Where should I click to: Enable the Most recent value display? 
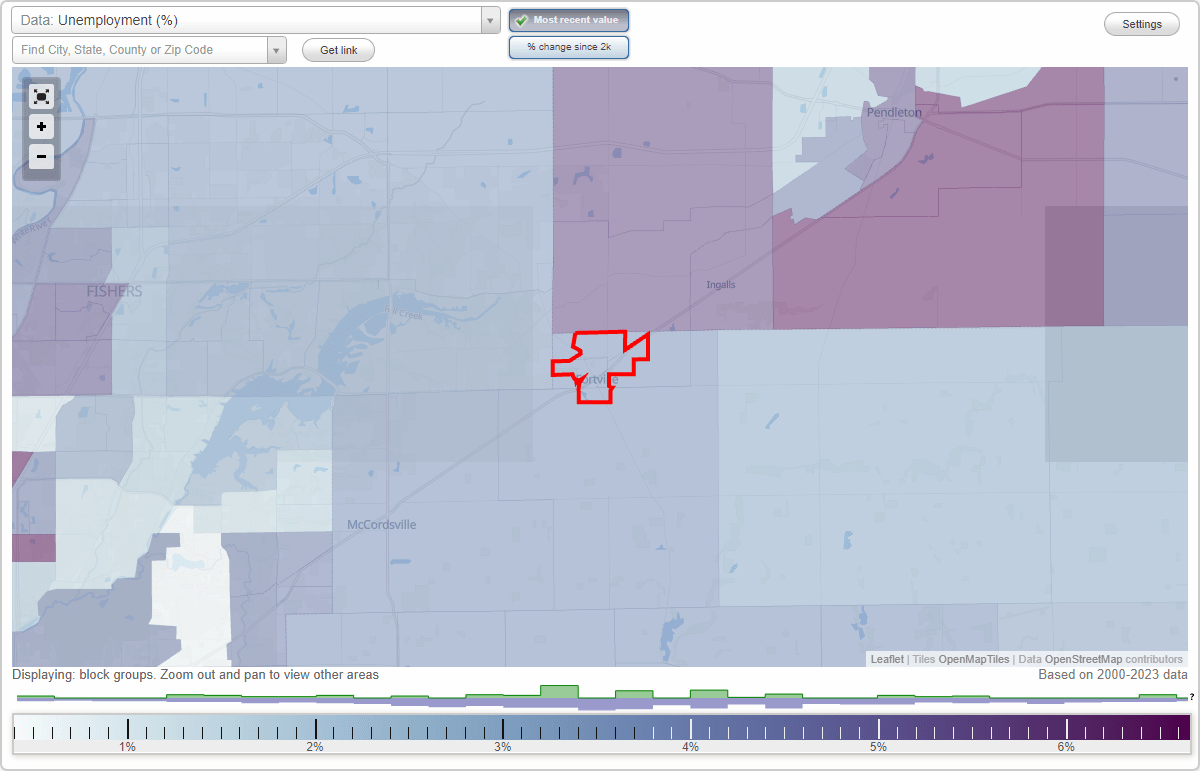569,20
